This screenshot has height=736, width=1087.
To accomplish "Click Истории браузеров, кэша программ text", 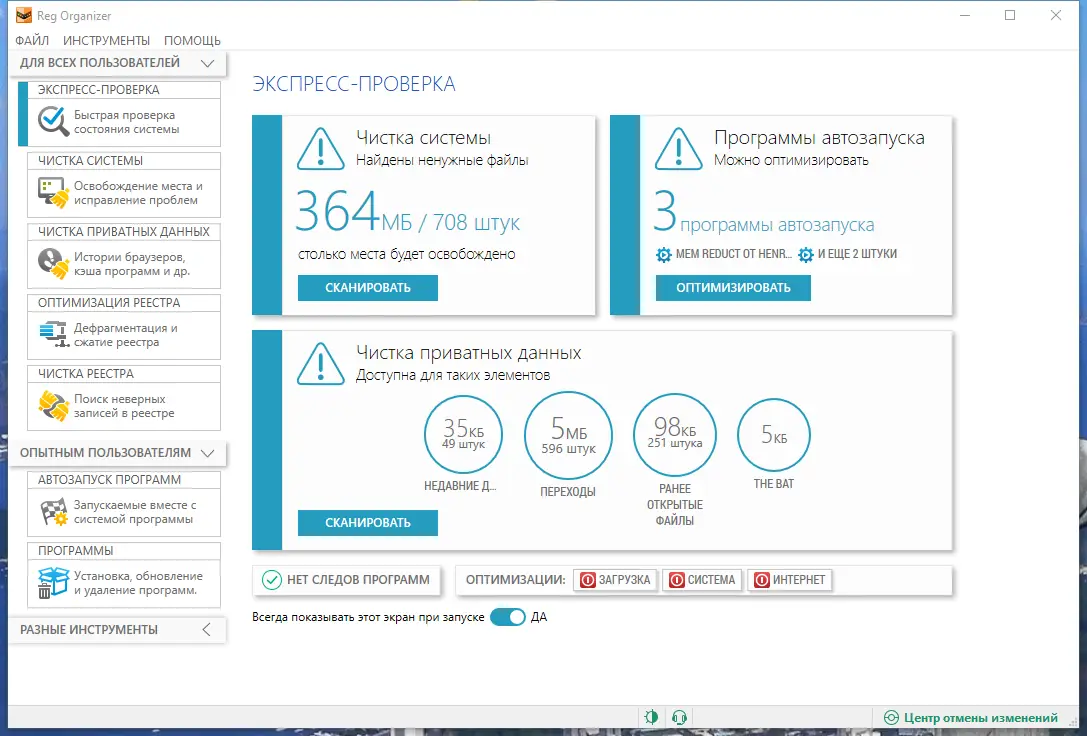I will [x=132, y=264].
